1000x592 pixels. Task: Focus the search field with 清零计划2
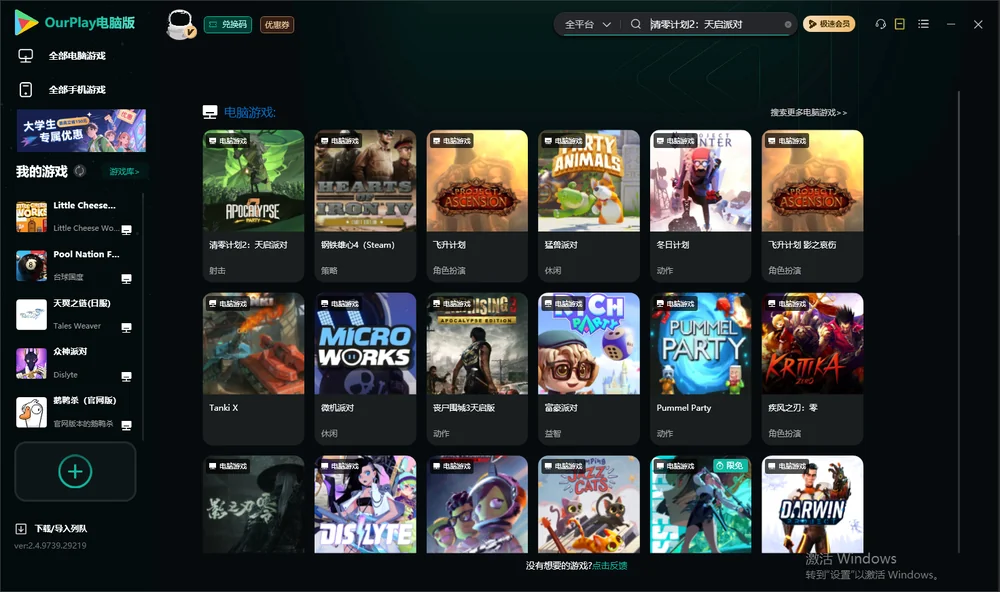pyautogui.click(x=714, y=24)
